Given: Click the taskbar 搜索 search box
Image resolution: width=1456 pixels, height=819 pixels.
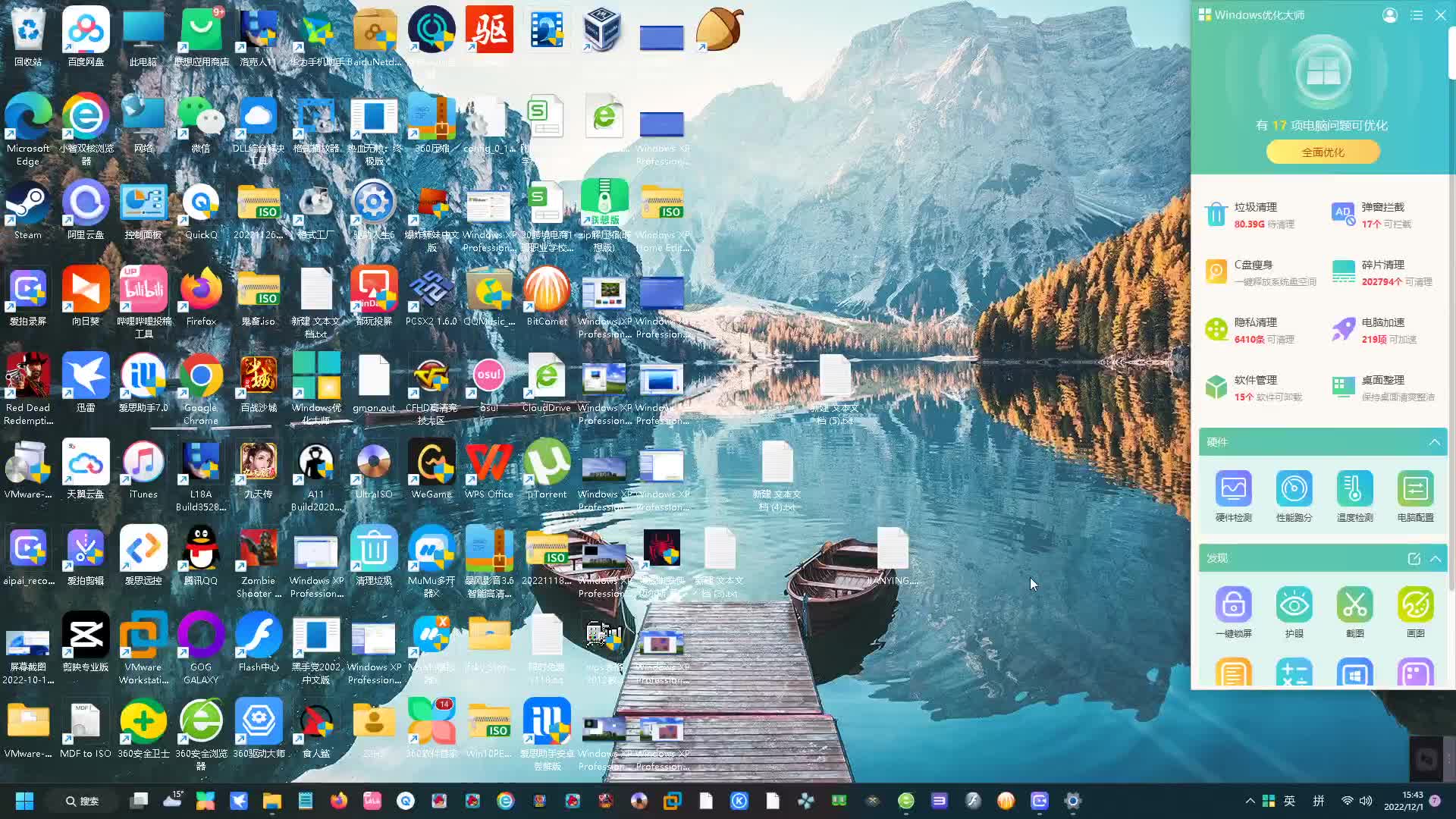Looking at the screenshot, I should point(81,801).
